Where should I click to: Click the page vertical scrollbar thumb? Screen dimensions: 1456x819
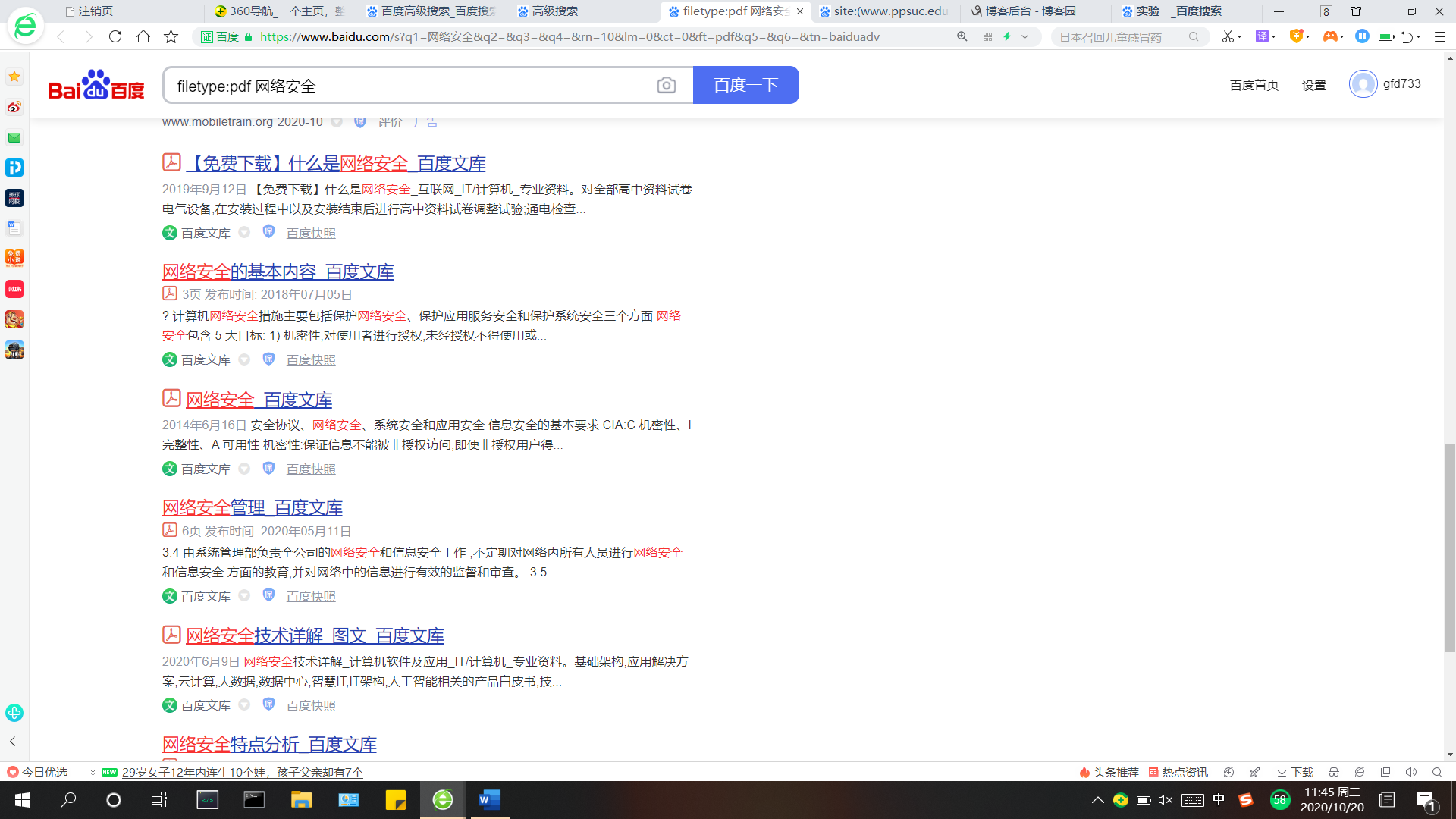pos(1450,546)
